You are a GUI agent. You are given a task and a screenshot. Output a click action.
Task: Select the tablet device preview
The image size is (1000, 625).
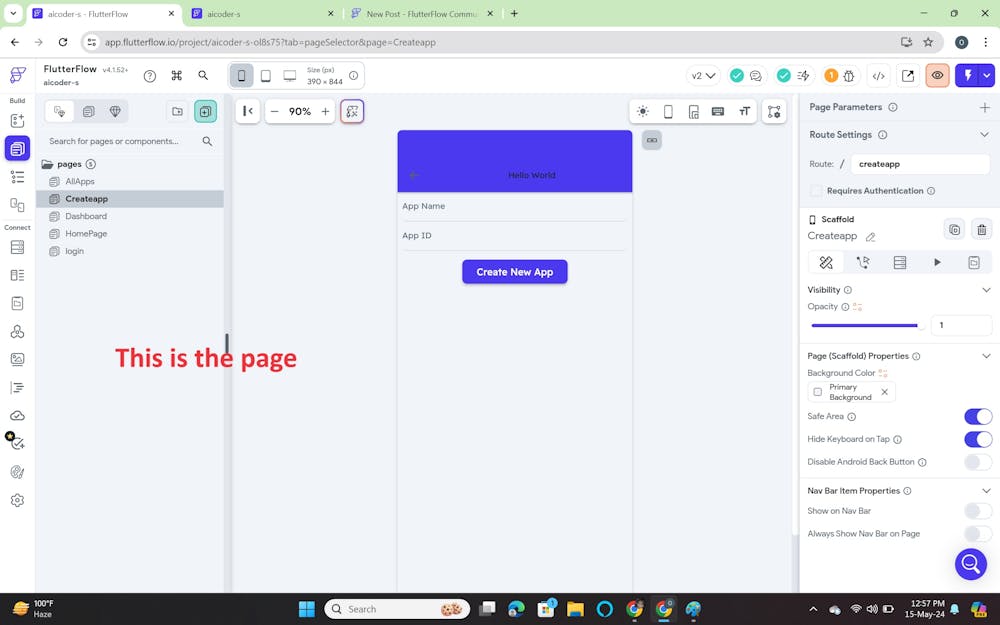(266, 76)
